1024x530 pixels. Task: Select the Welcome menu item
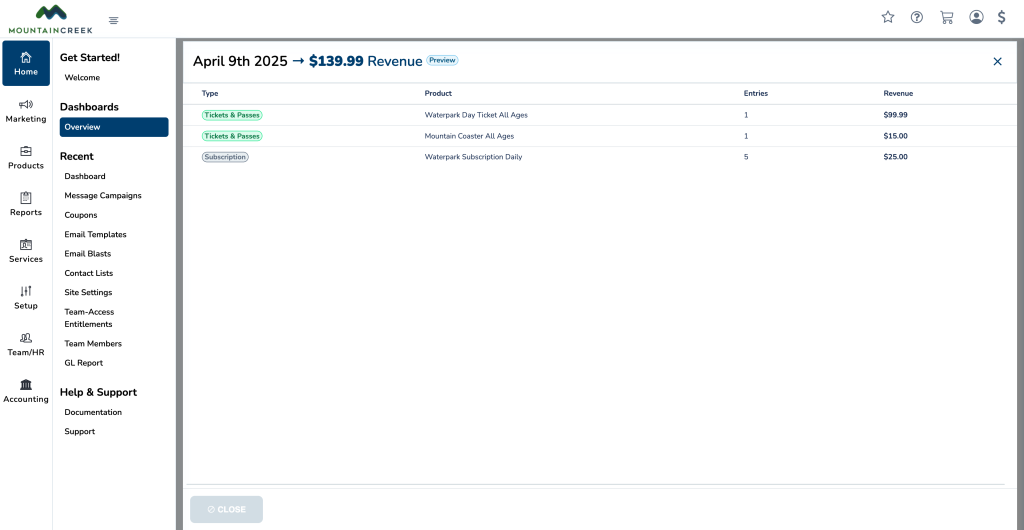pyautogui.click(x=82, y=78)
